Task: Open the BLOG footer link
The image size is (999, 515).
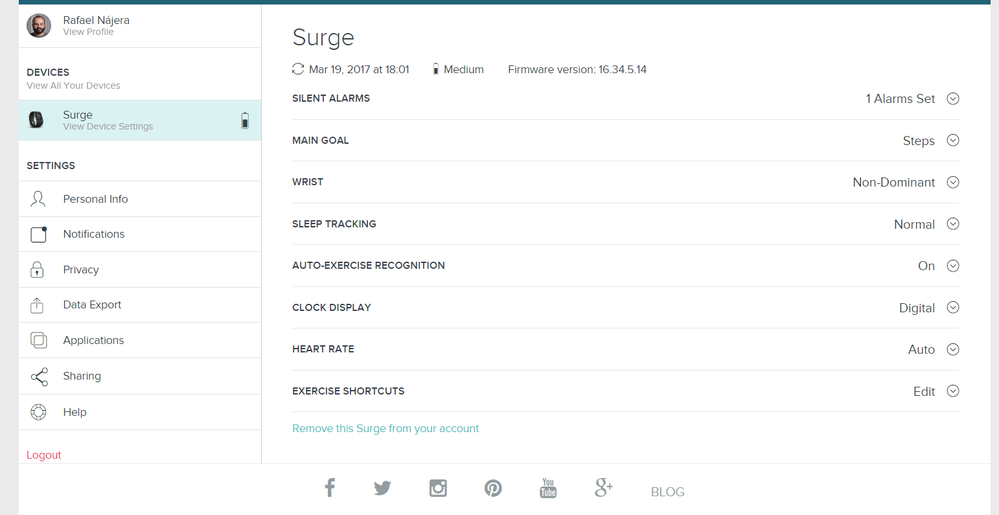Action: click(x=667, y=492)
